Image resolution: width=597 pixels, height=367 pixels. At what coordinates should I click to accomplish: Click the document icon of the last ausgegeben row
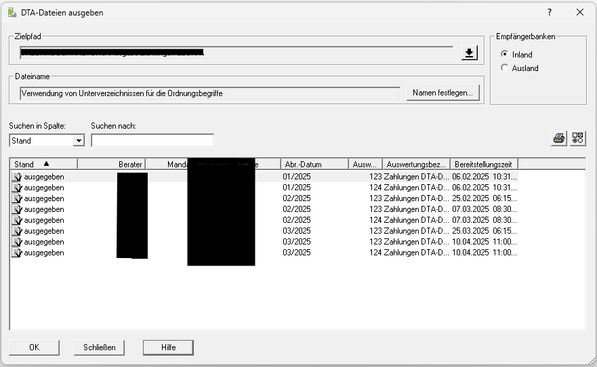(x=17, y=253)
